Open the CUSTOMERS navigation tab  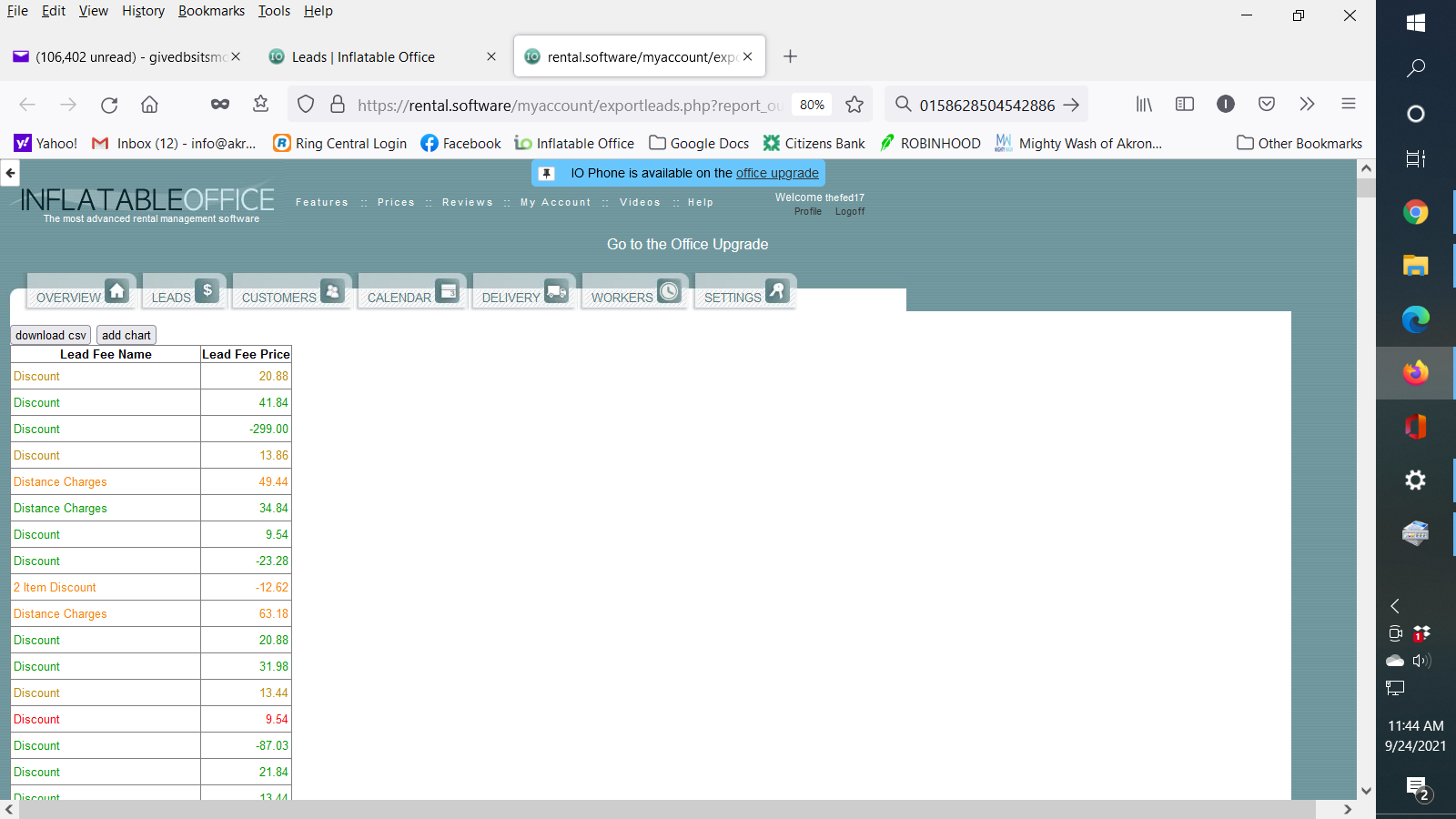click(291, 294)
